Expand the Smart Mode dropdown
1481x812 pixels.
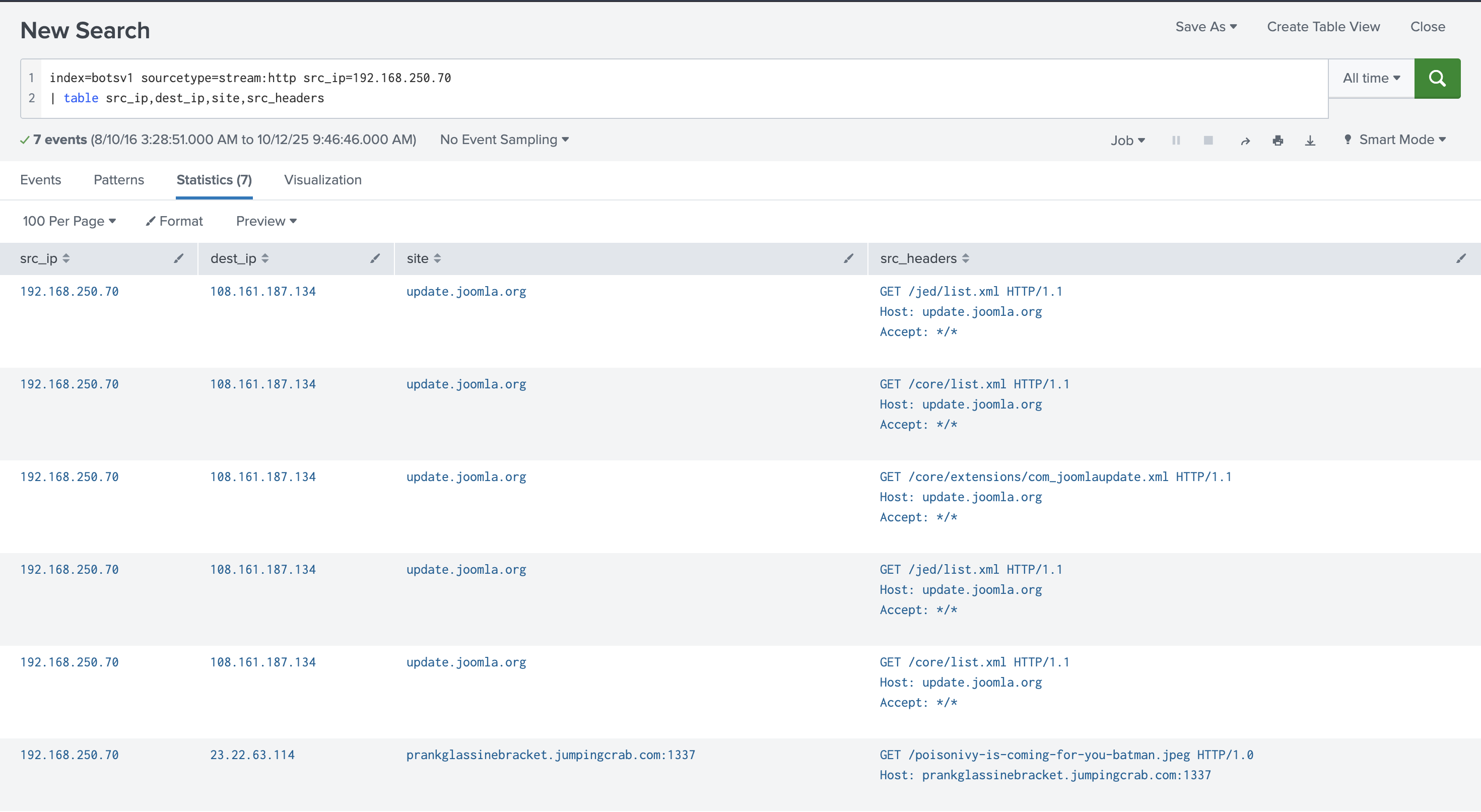[x=1401, y=140]
